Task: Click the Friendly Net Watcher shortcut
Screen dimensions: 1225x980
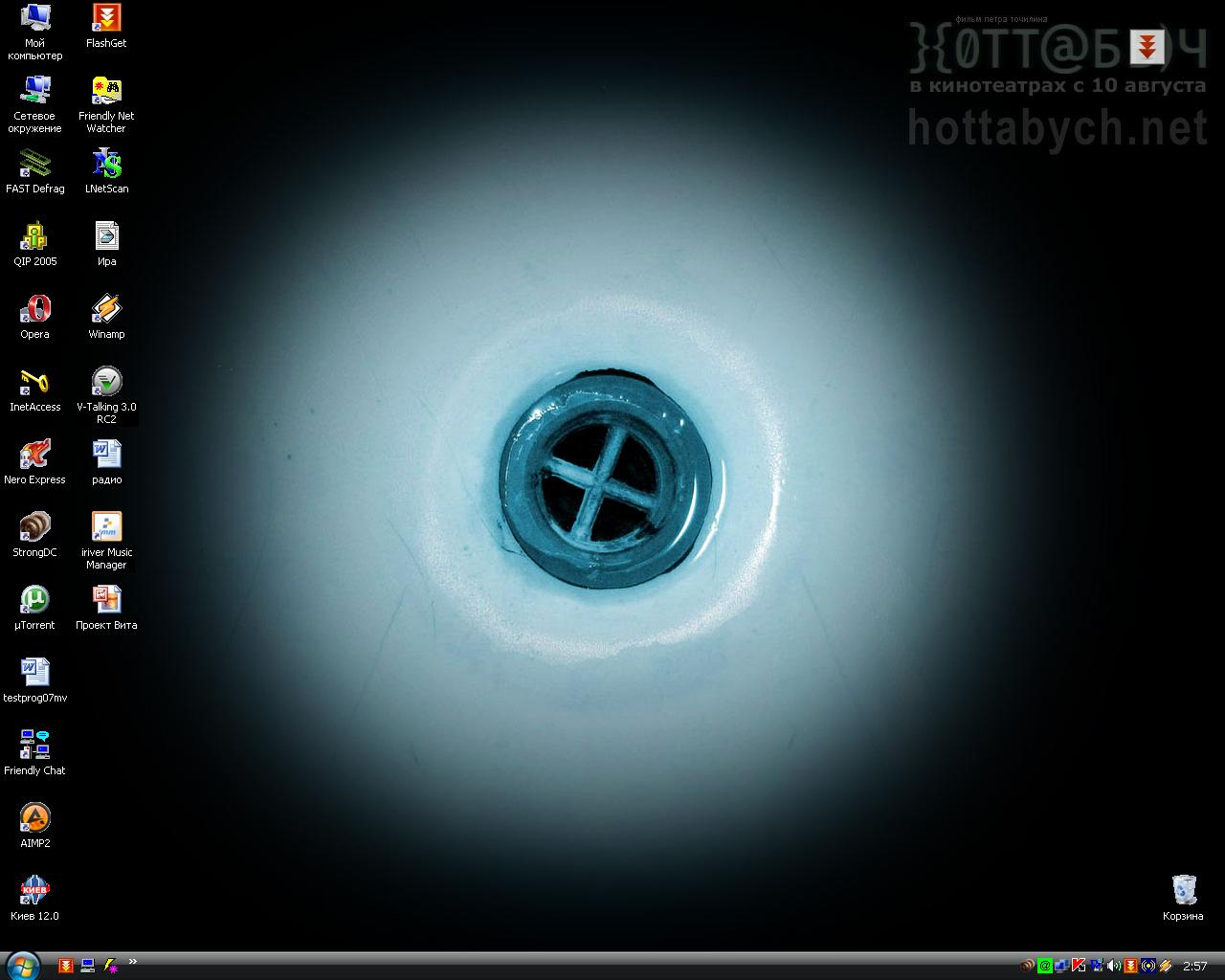Action: coord(106,92)
